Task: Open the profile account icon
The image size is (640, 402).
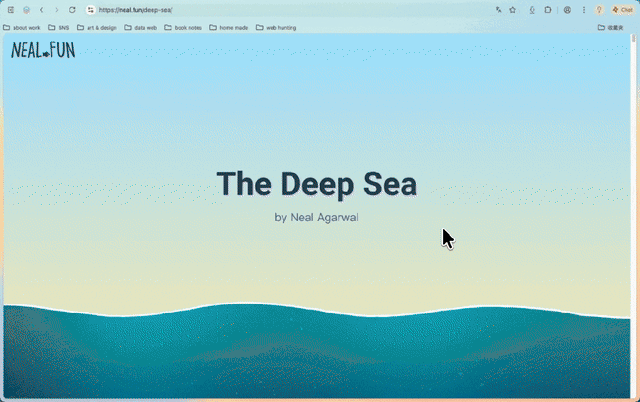Action: [x=567, y=10]
